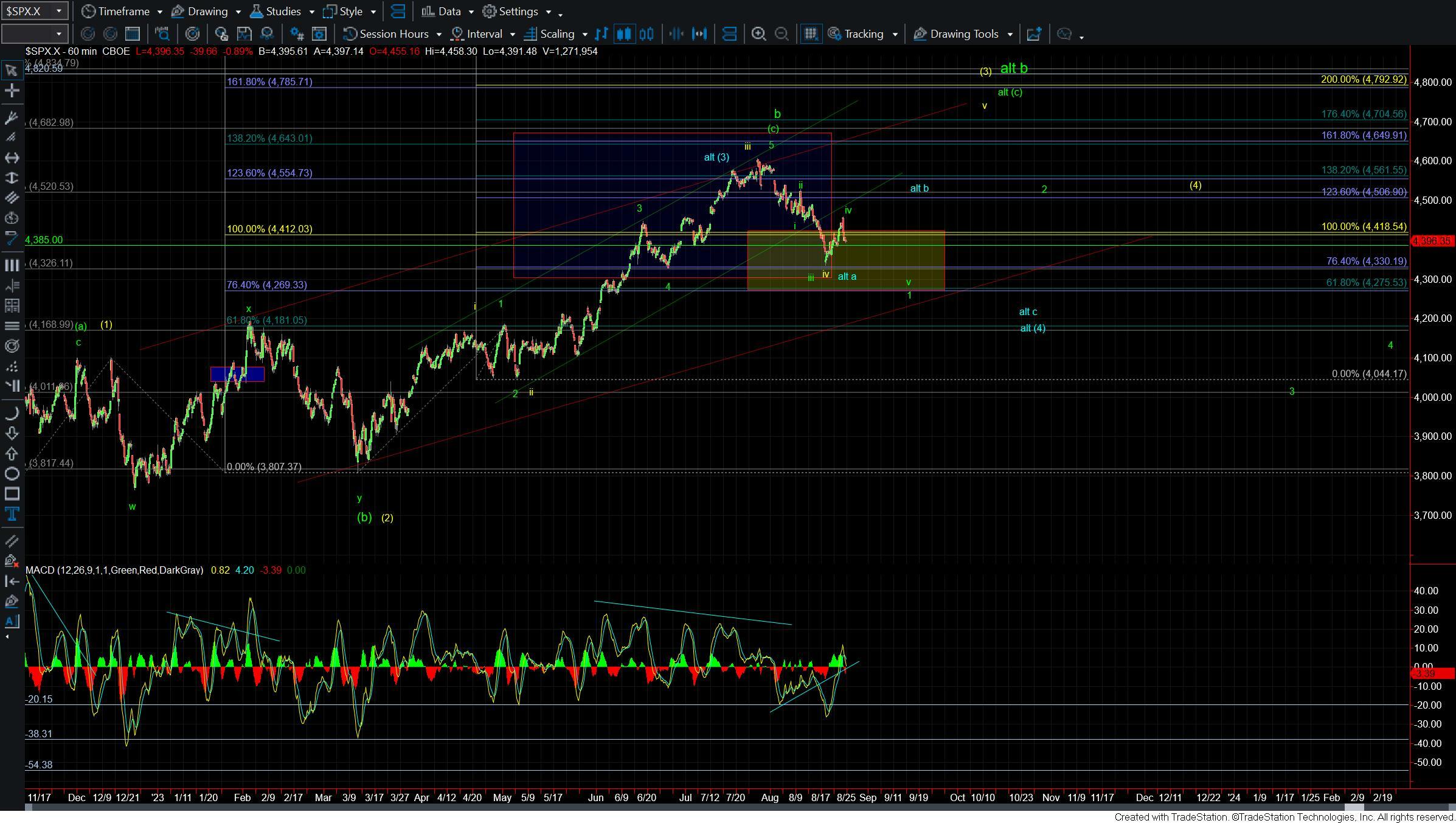Select the vertical bars time tool

11,265
